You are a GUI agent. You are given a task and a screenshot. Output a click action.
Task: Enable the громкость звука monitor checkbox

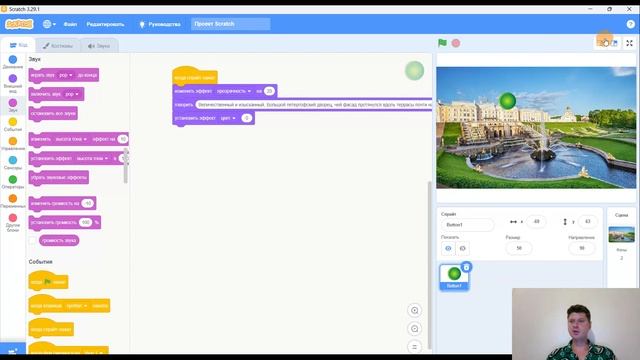click(x=32, y=240)
